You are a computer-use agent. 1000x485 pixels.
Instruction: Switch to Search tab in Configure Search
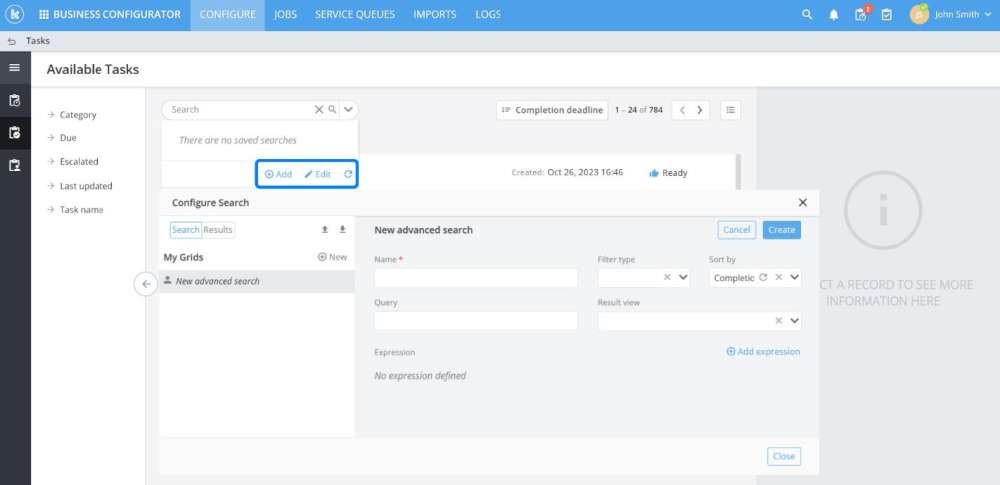point(186,230)
